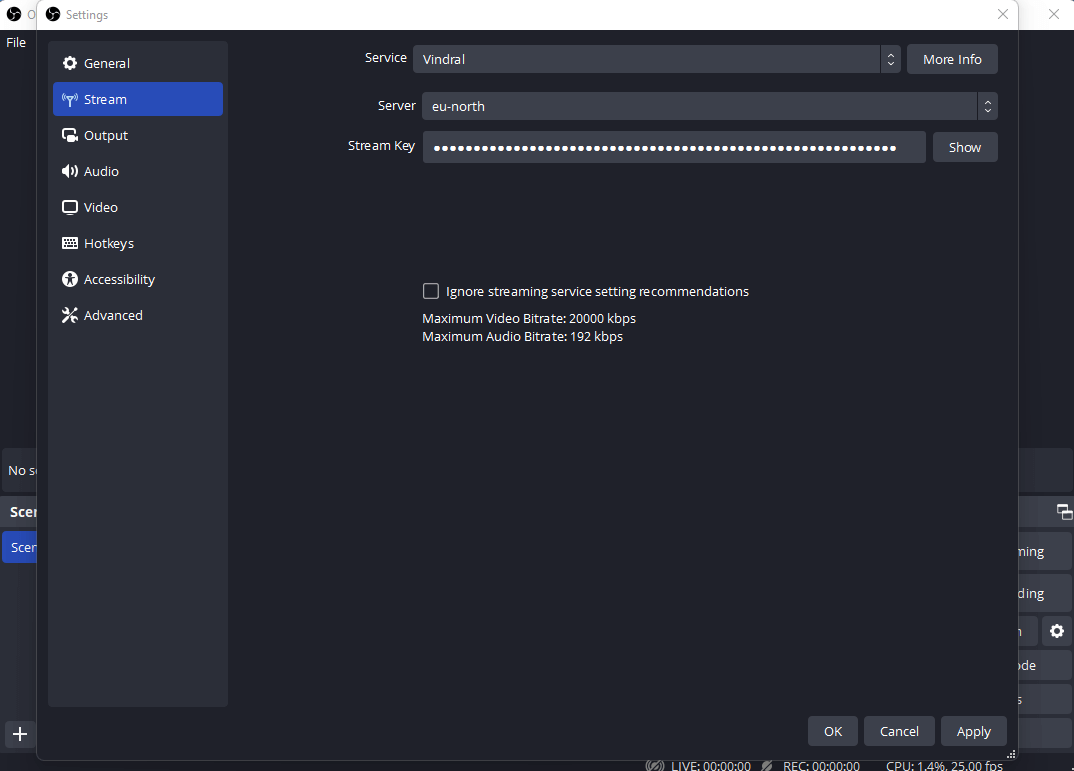Open Output settings via its icon
The height and width of the screenshot is (771, 1074).
coord(69,136)
